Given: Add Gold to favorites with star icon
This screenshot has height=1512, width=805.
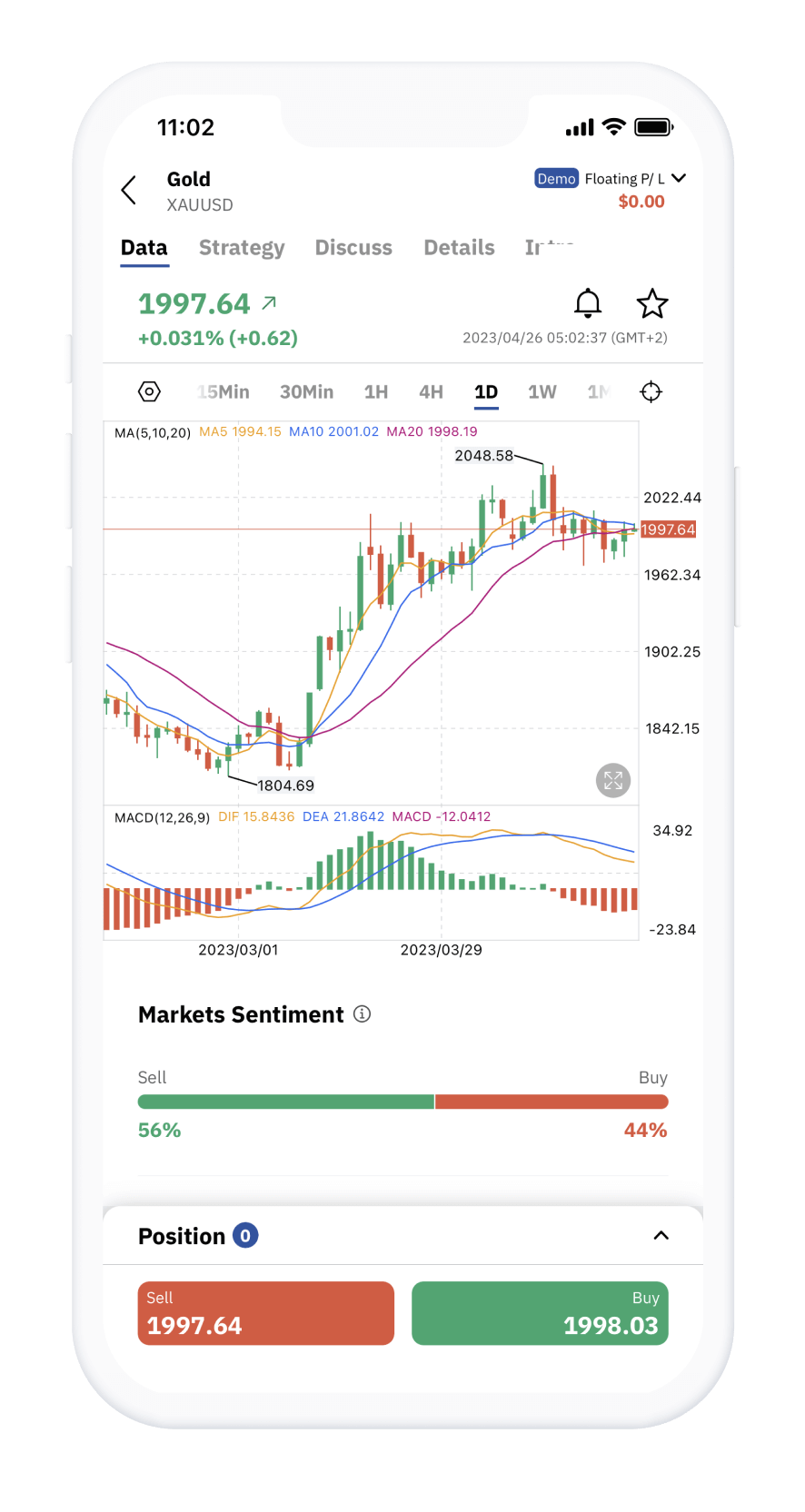Looking at the screenshot, I should pyautogui.click(x=651, y=303).
